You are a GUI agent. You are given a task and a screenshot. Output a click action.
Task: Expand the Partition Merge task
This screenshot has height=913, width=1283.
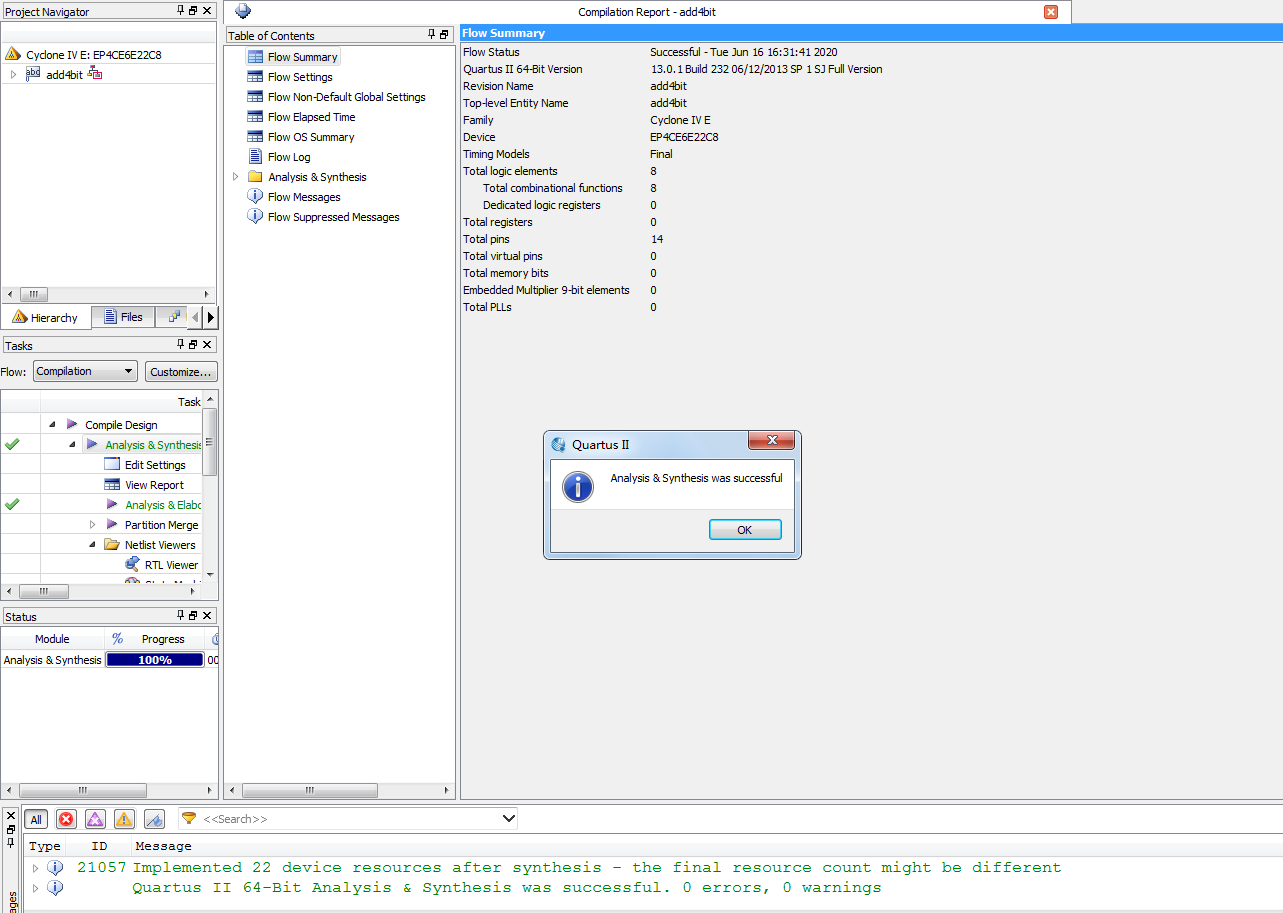(x=93, y=525)
